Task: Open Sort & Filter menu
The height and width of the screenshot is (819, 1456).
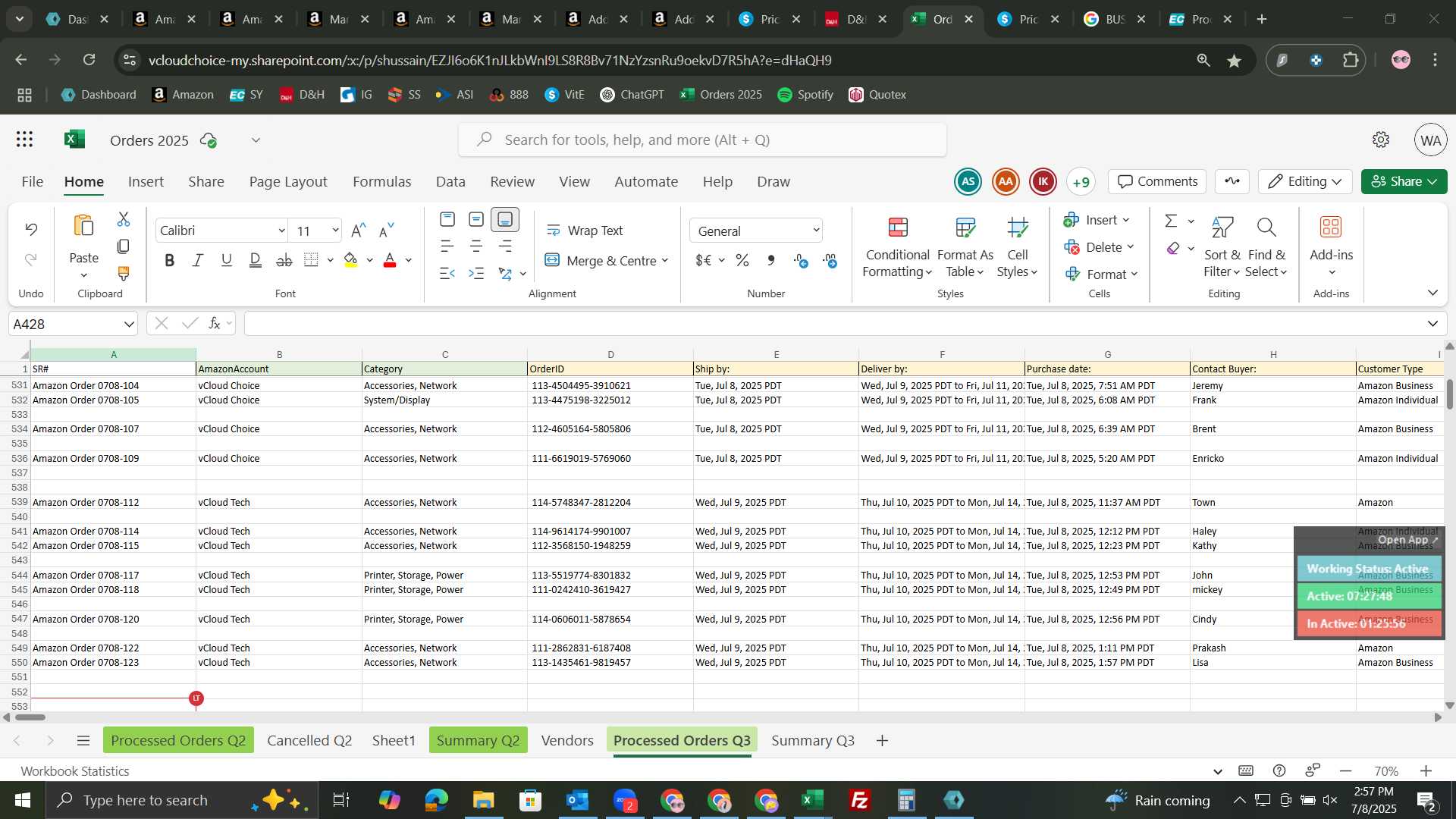Action: point(1222,247)
